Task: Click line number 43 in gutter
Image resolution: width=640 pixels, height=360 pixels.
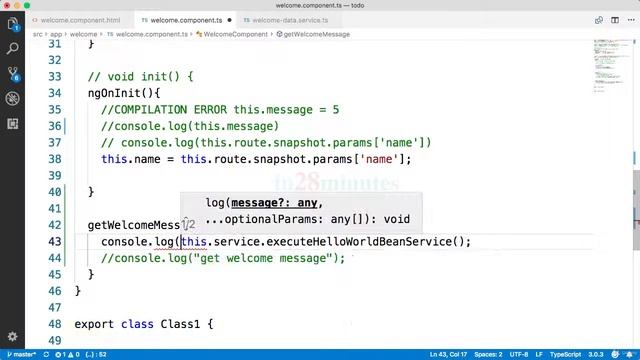Action: point(55,242)
